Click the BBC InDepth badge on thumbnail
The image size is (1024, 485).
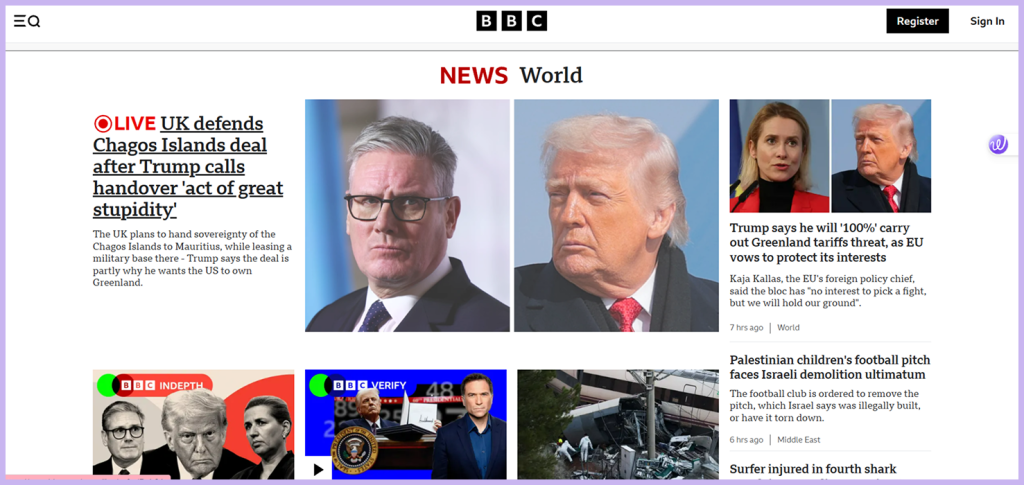(160, 385)
